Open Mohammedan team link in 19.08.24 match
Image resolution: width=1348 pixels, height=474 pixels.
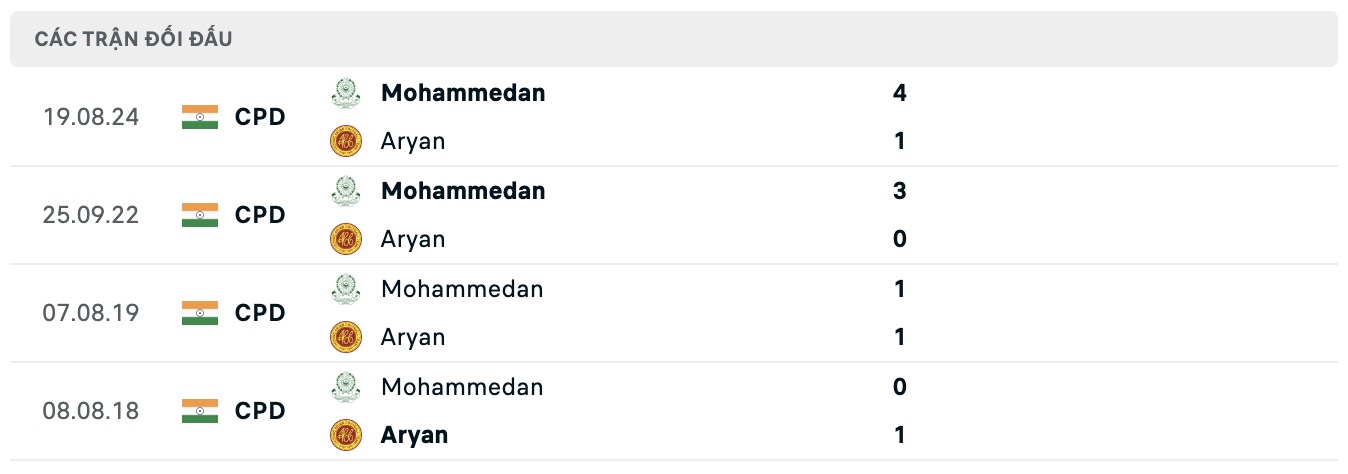(463, 93)
